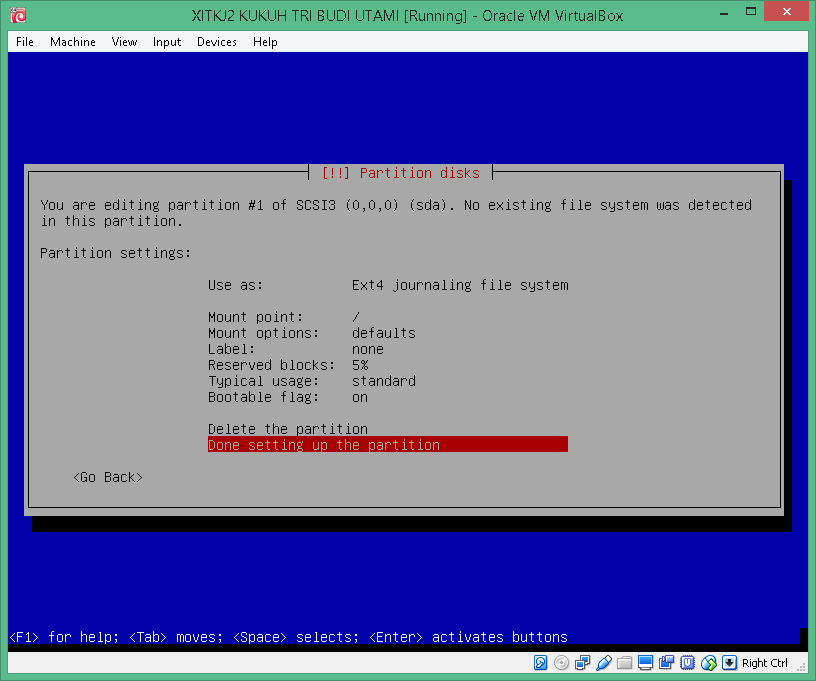Image resolution: width=816 pixels, height=681 pixels.
Task: Open the View menu
Action: pos(124,42)
